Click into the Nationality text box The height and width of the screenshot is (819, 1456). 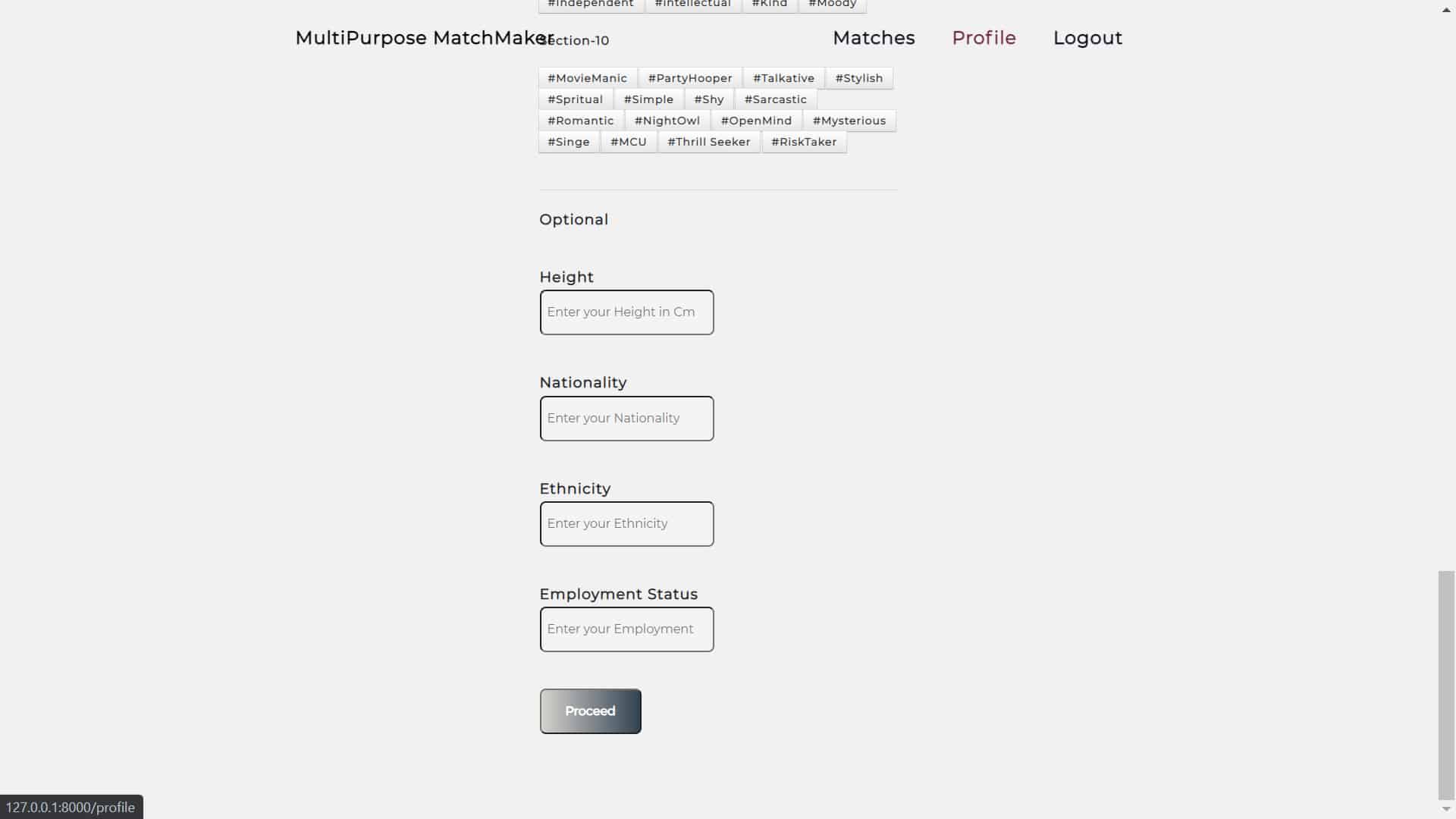click(x=626, y=419)
